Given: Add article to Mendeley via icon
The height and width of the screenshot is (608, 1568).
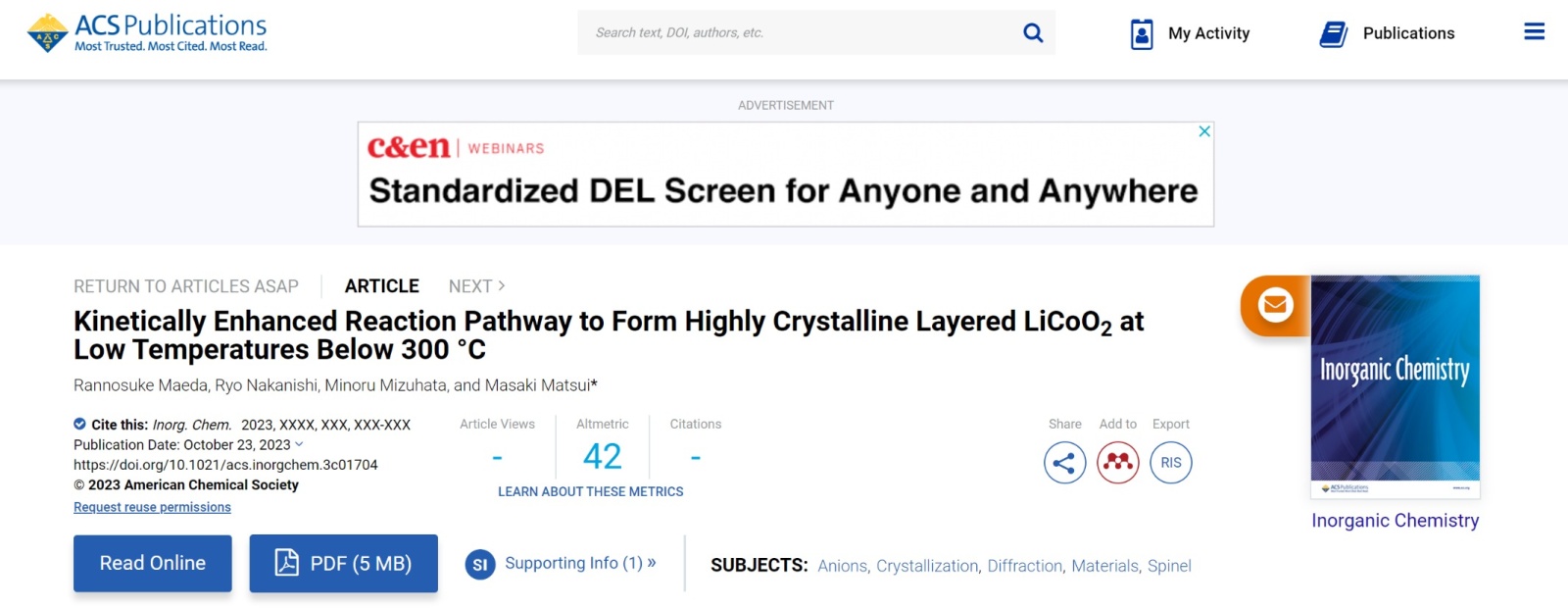Looking at the screenshot, I should (x=1118, y=463).
